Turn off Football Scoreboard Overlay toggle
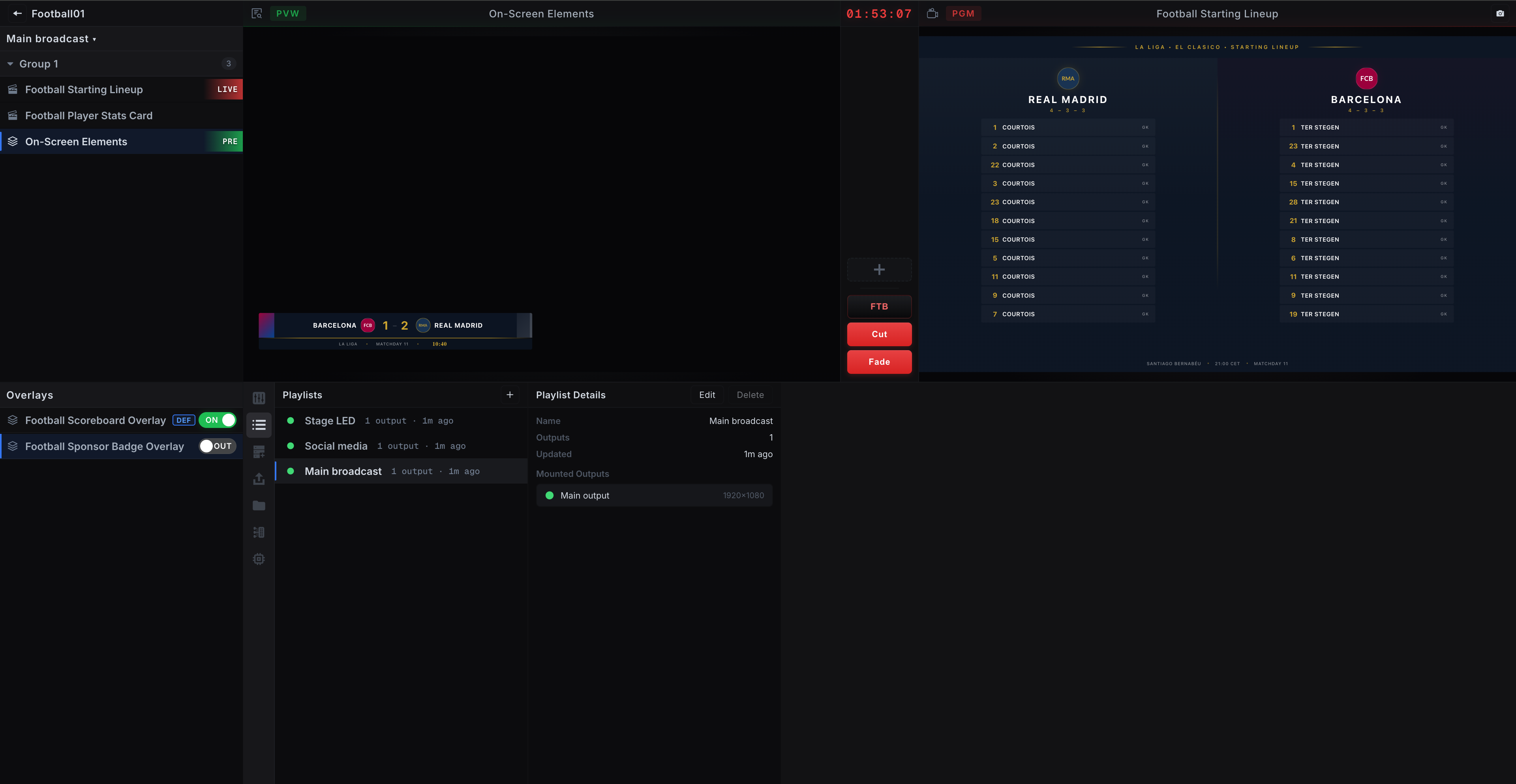Image resolution: width=1516 pixels, height=784 pixels. [218, 420]
